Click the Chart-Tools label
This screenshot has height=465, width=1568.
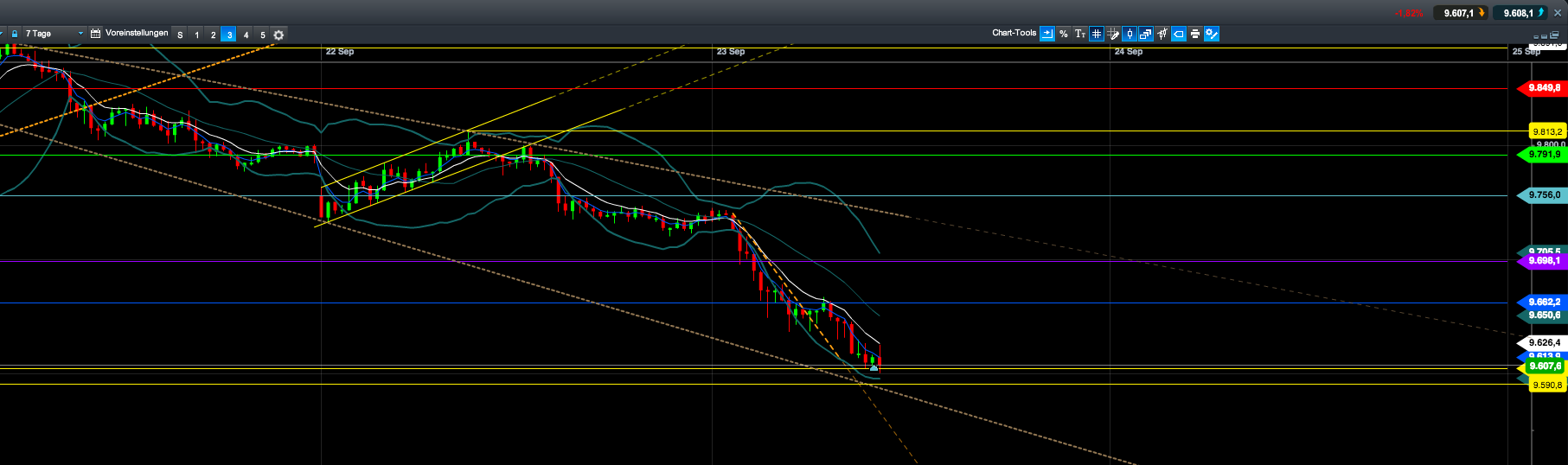(1014, 33)
